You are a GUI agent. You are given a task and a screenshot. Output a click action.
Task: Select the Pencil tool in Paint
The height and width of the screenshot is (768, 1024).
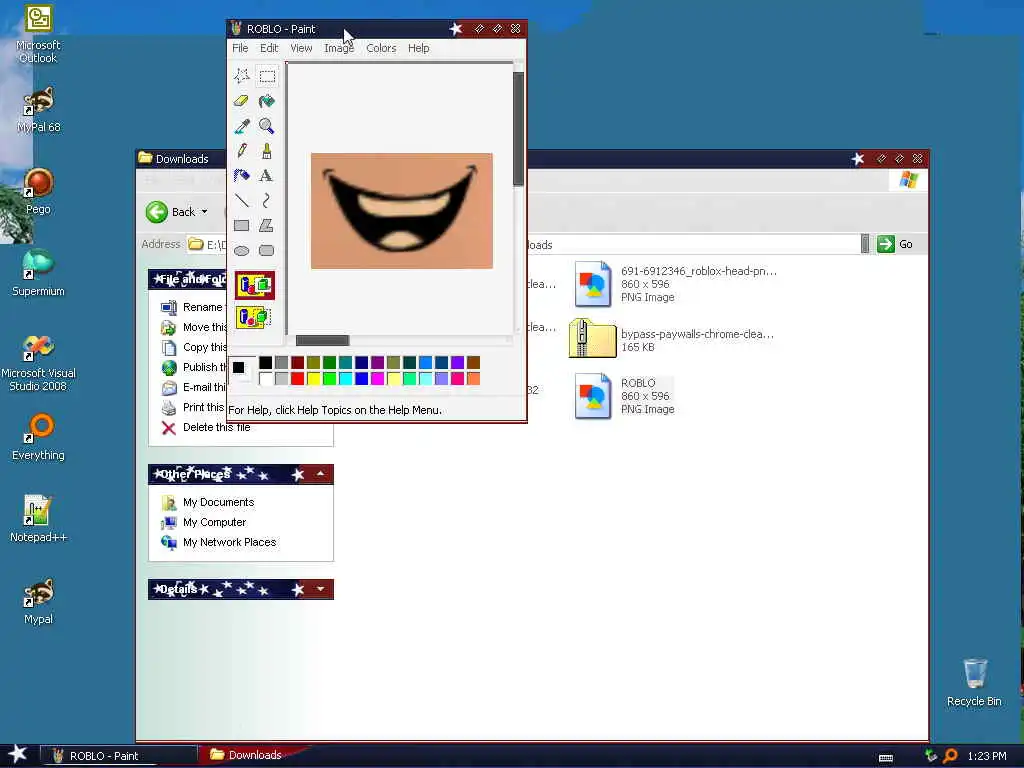pyautogui.click(x=242, y=151)
